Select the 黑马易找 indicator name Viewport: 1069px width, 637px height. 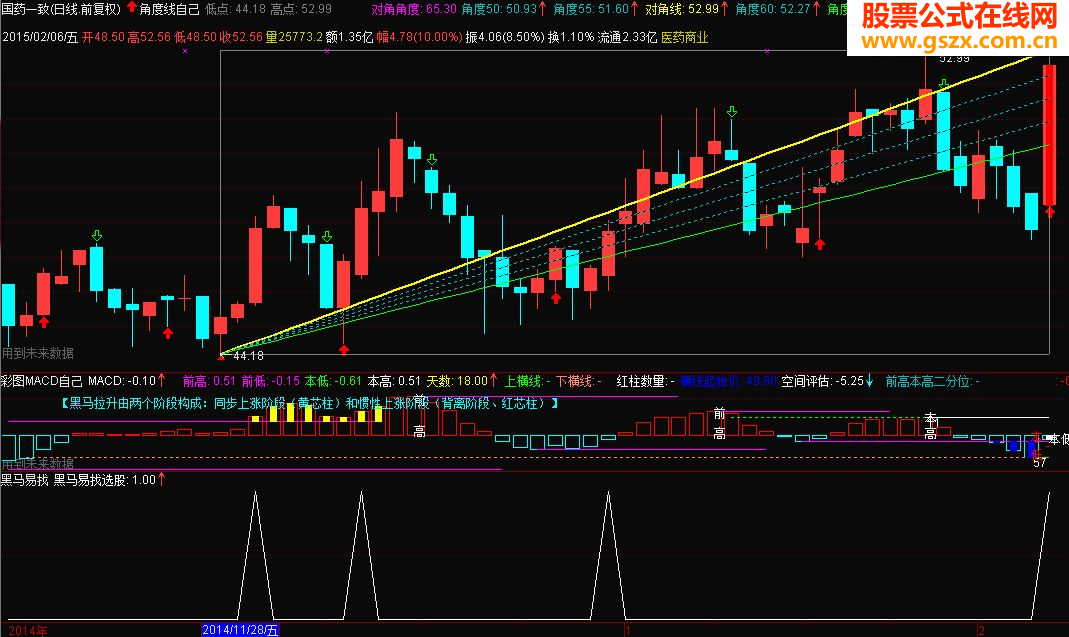pos(25,479)
